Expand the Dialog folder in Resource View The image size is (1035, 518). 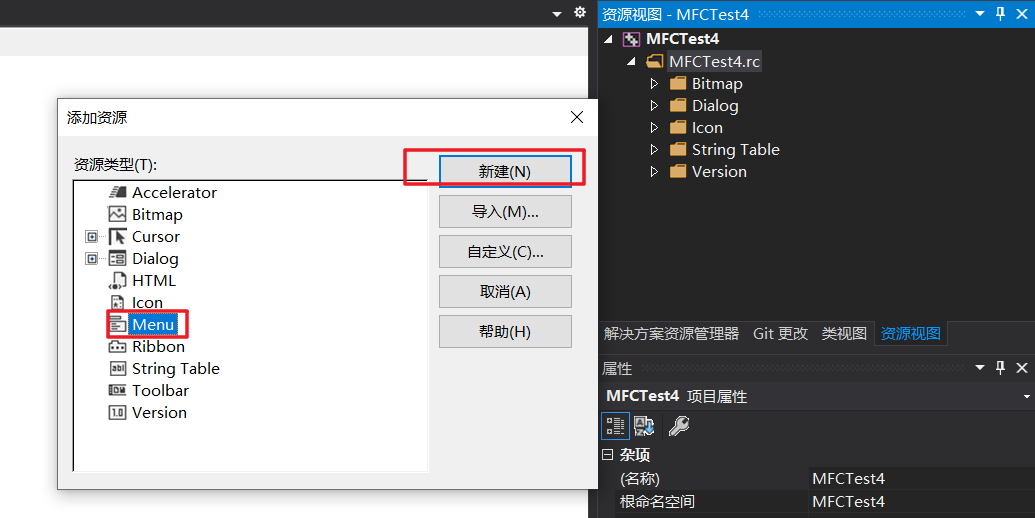pos(653,106)
